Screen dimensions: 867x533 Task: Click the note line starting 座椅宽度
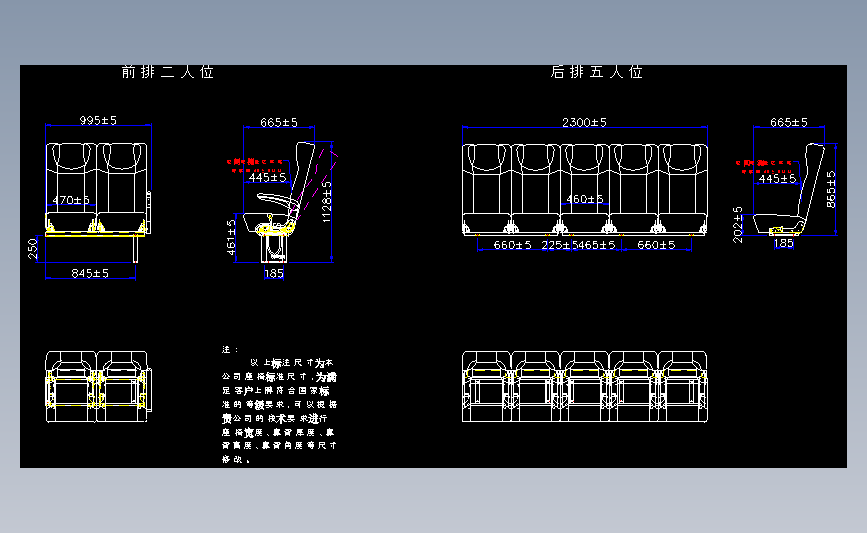tap(278, 432)
